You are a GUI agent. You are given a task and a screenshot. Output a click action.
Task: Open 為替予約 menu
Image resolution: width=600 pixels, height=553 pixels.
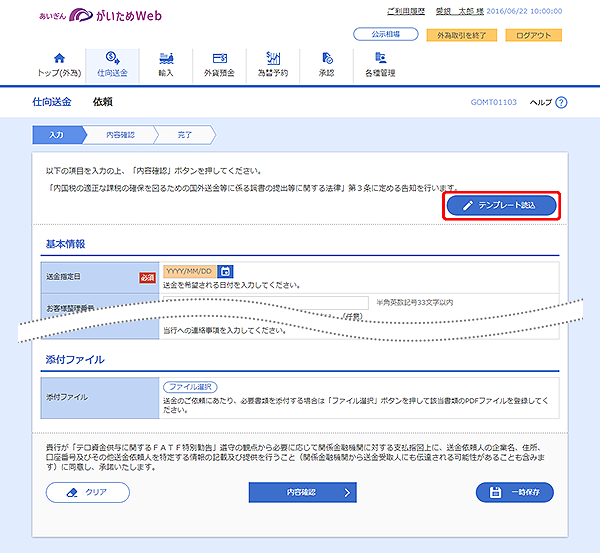tap(273, 65)
